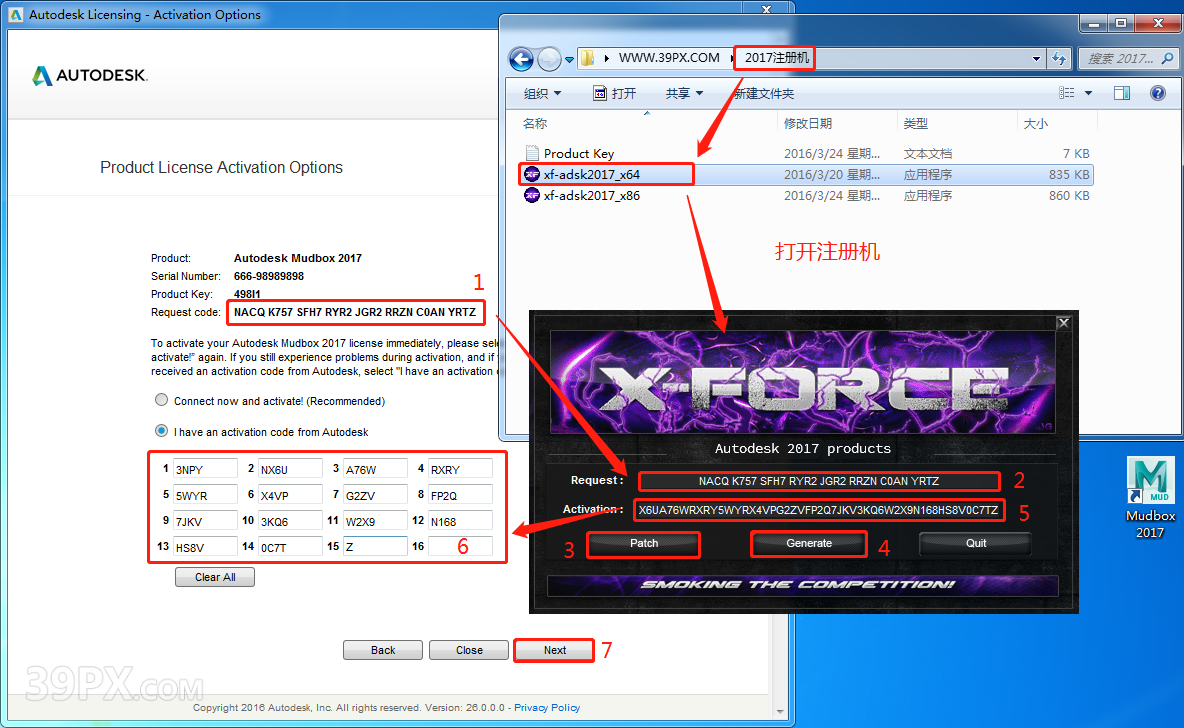The height and width of the screenshot is (728, 1184).
Task: Click the 打开 toolbar button
Action: pos(614,93)
